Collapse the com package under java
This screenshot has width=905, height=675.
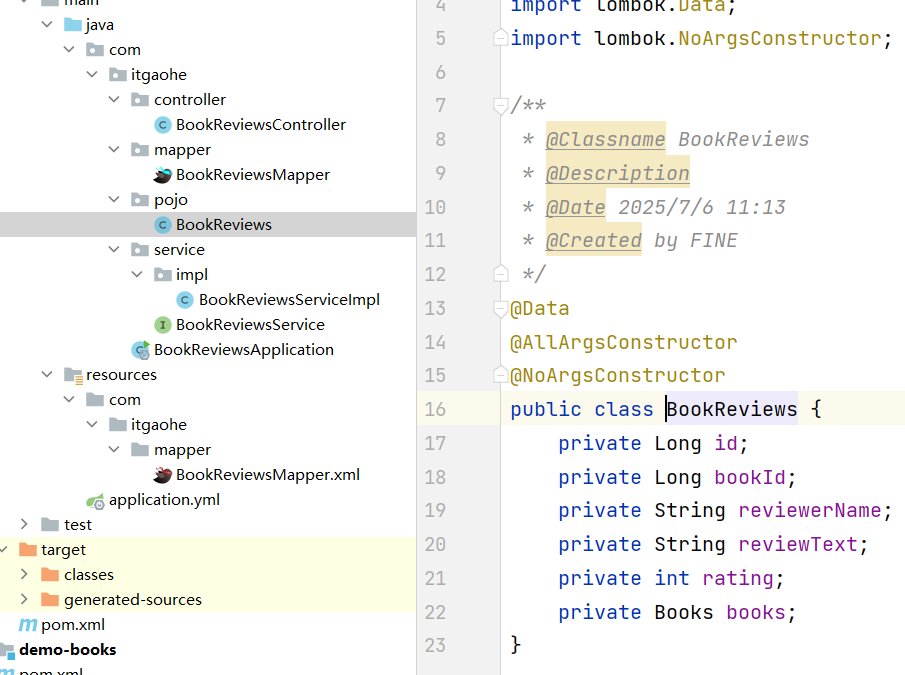pos(69,49)
